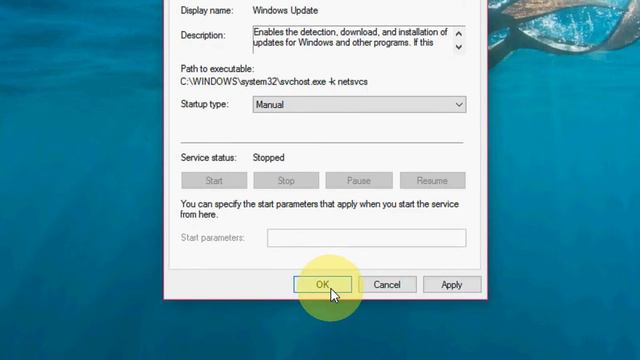Click the Description label
640x360 pixels.
pyautogui.click(x=203, y=35)
